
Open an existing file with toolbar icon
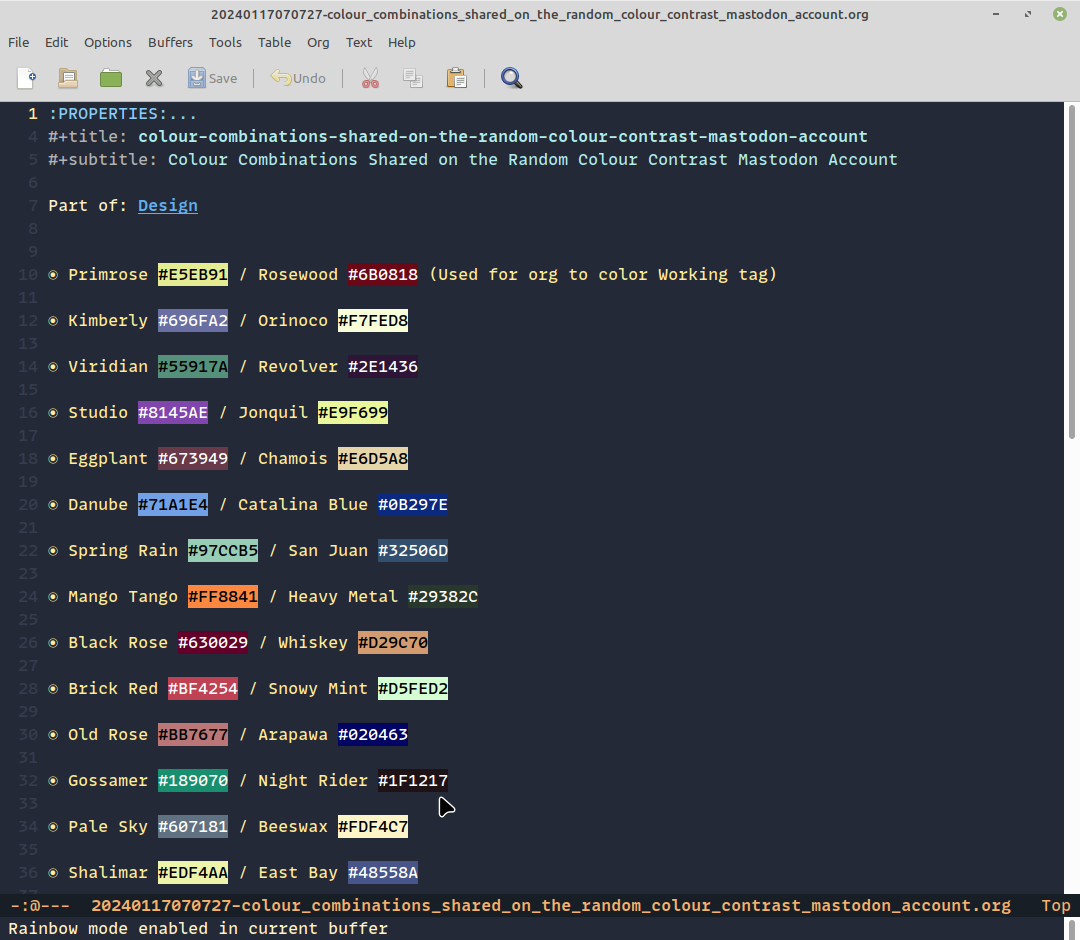(68, 78)
